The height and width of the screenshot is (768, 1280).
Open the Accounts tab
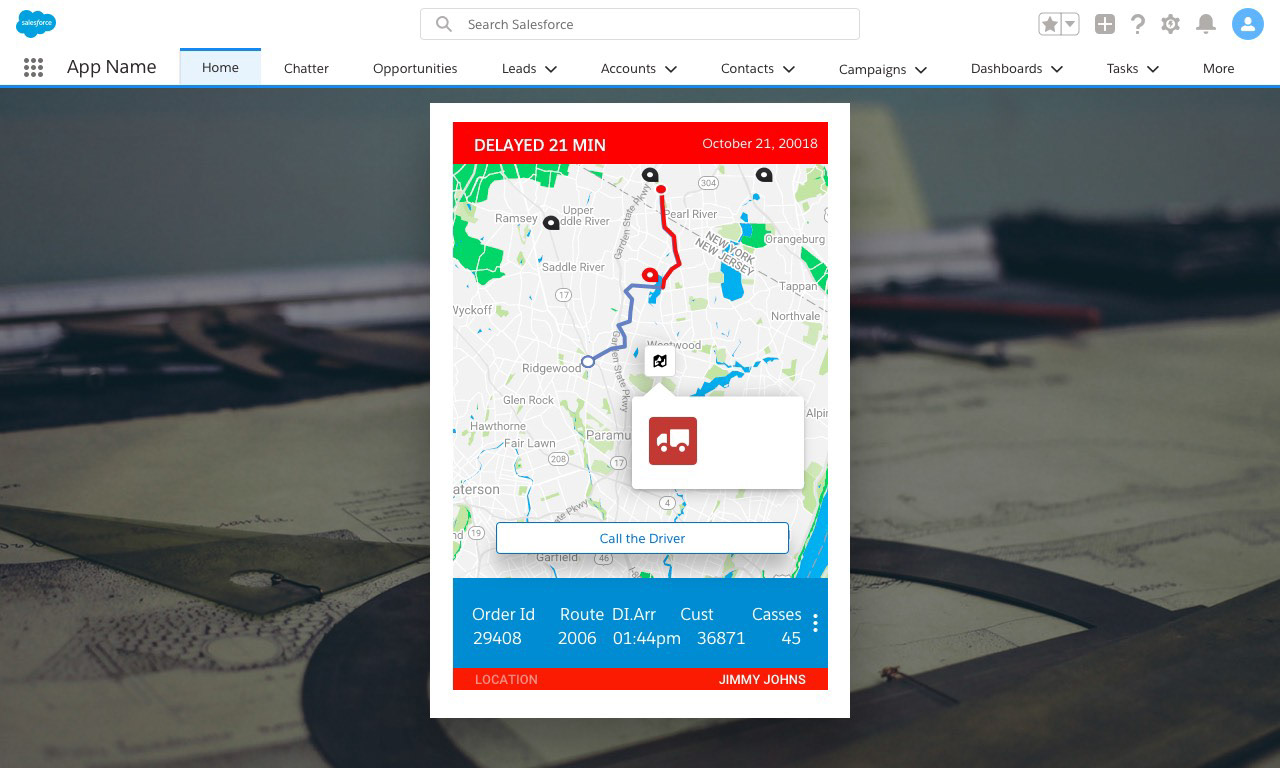628,68
